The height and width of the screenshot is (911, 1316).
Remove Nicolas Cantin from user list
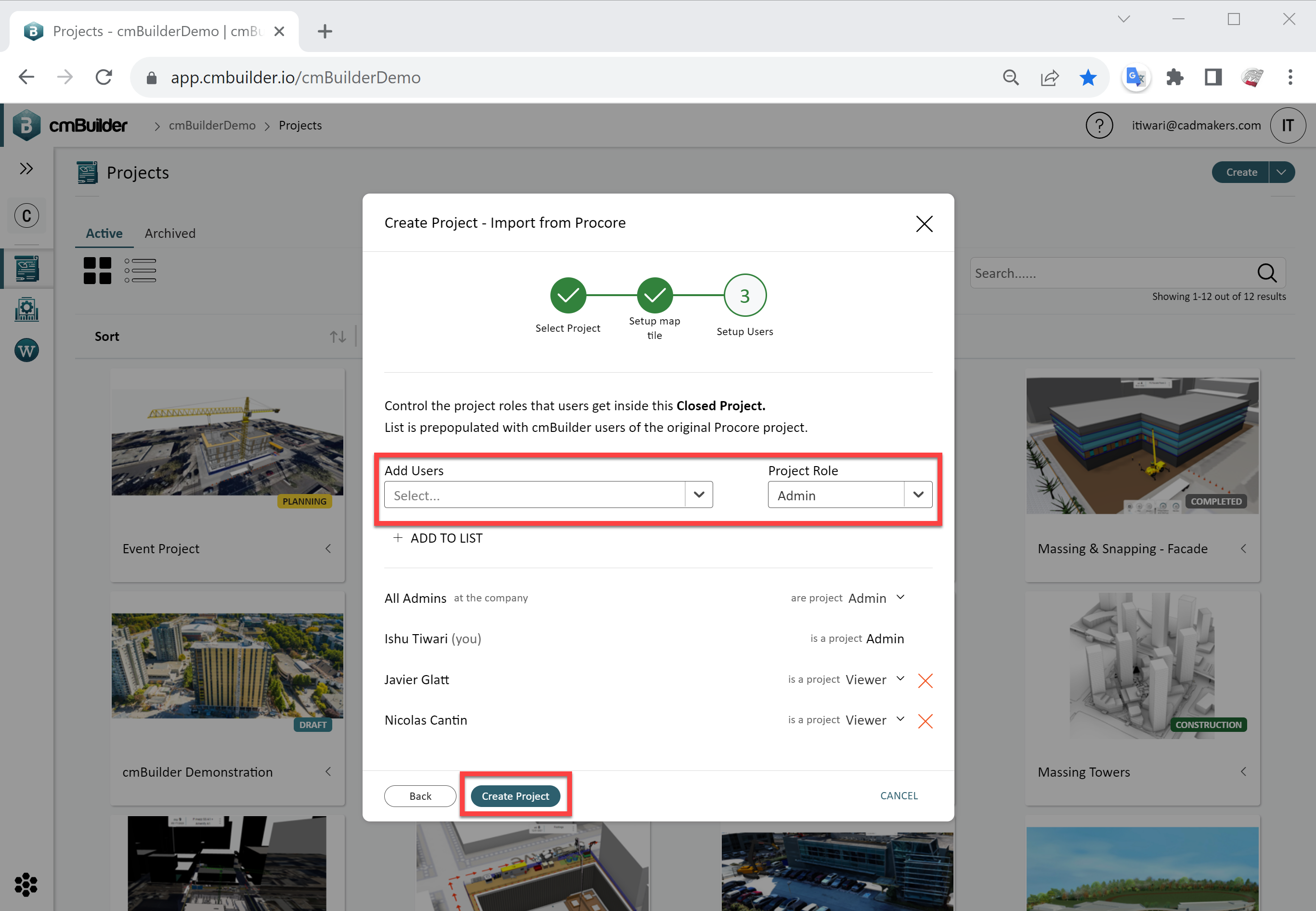click(925, 721)
